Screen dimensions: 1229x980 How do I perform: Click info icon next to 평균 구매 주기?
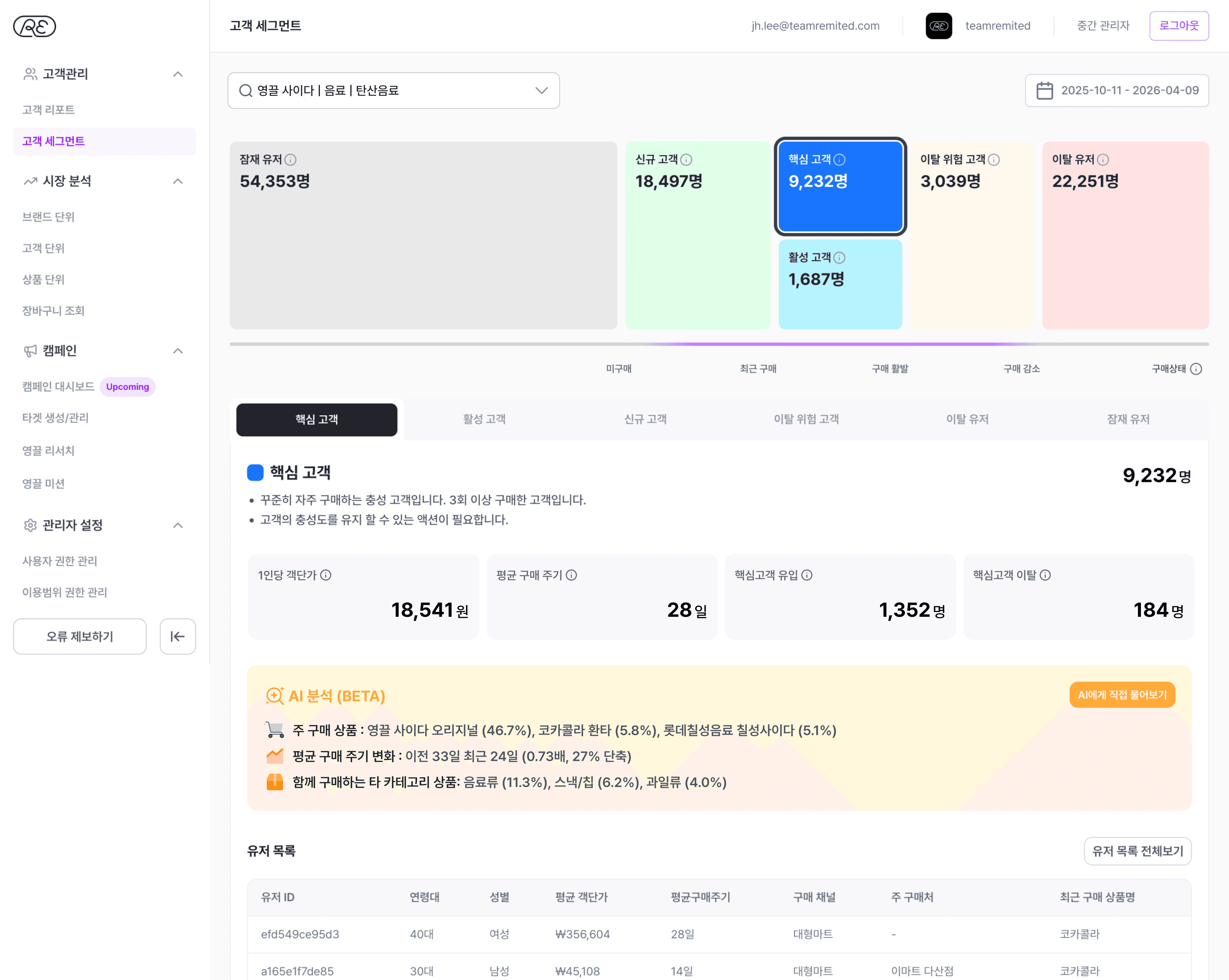(571, 575)
